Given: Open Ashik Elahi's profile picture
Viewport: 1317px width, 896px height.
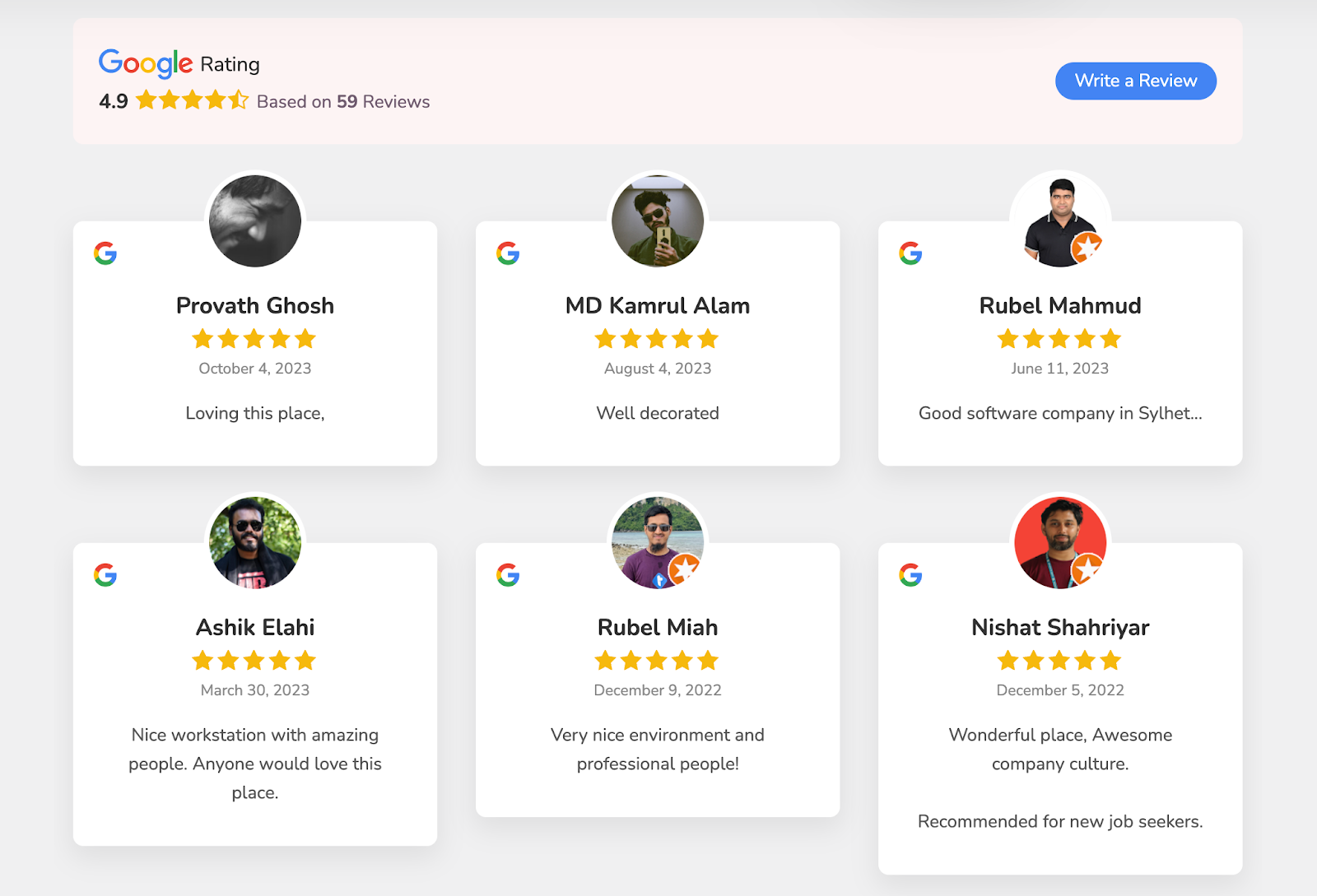Looking at the screenshot, I should coord(255,542).
